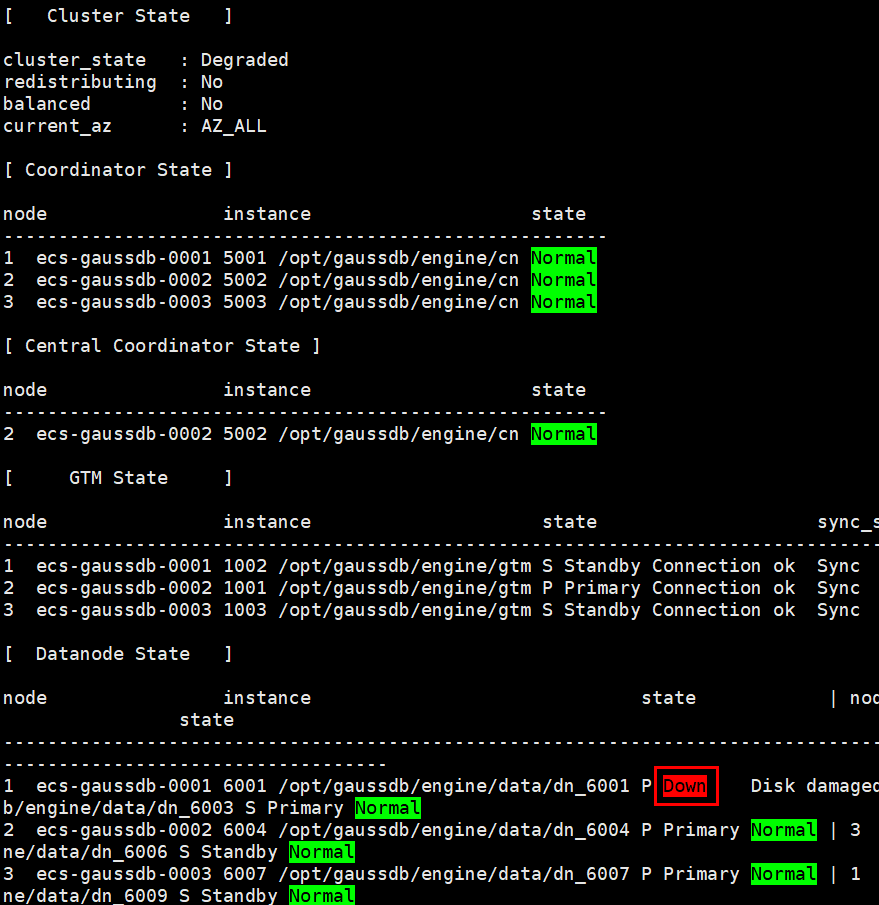Click instance number 5003
The image size is (879, 905).
click(245, 302)
